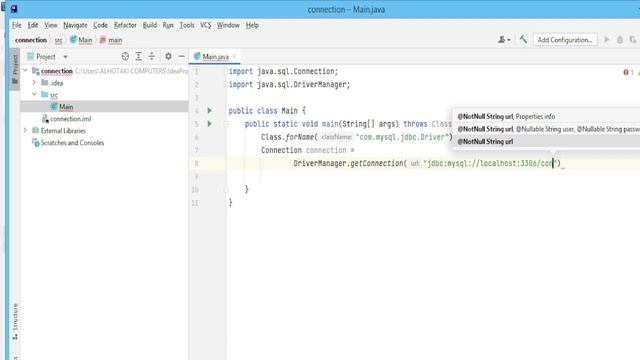Click the Debug bug icon in toolbar
This screenshot has height=360, width=640.
[x=620, y=40]
